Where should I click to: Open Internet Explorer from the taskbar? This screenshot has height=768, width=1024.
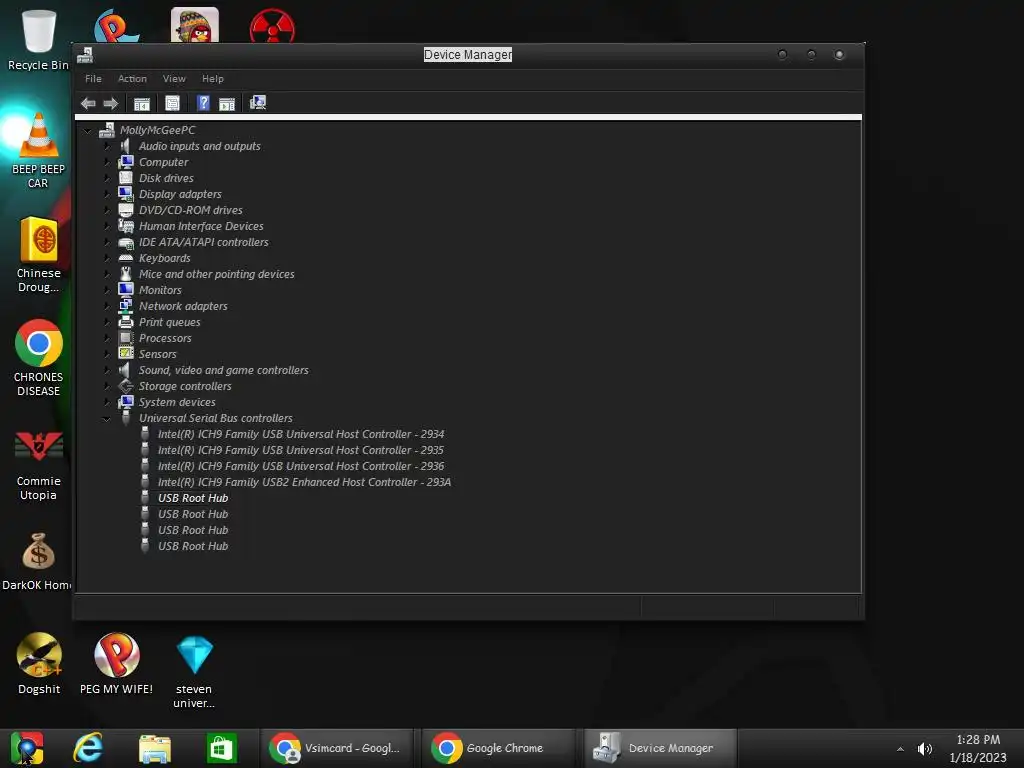pyautogui.click(x=88, y=748)
